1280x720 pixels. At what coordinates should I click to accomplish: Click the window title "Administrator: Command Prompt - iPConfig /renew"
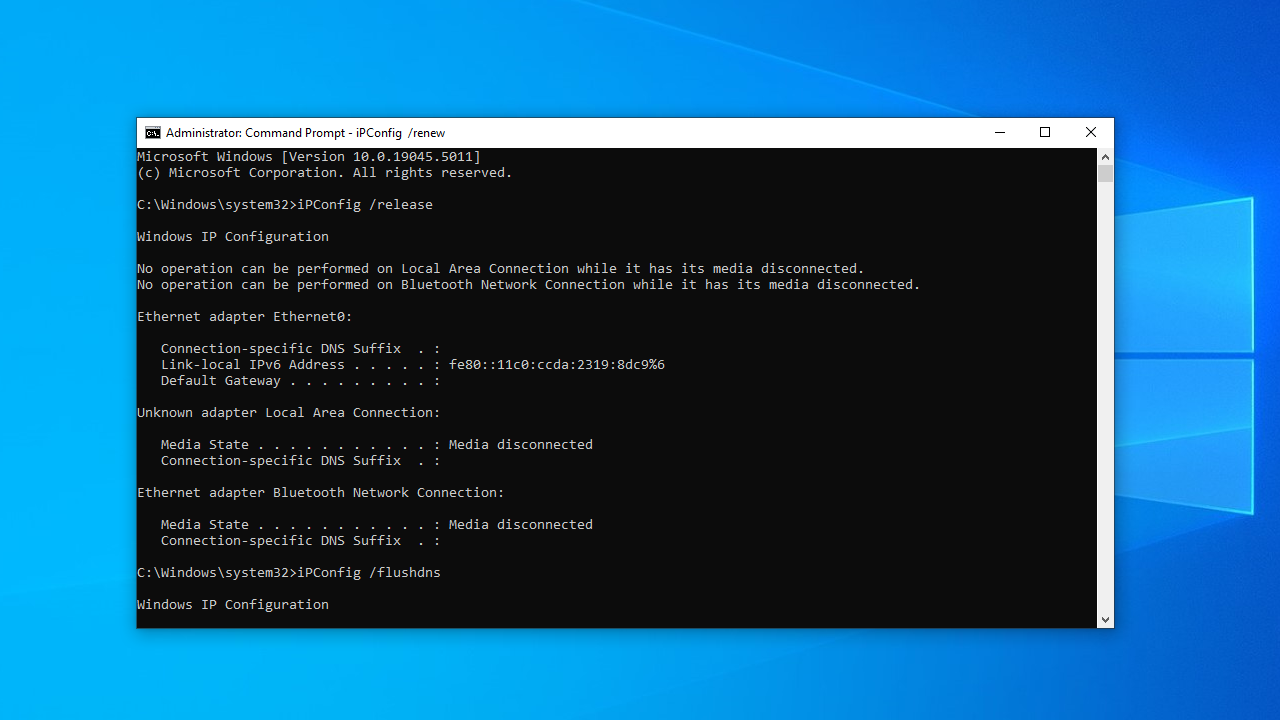(306, 133)
